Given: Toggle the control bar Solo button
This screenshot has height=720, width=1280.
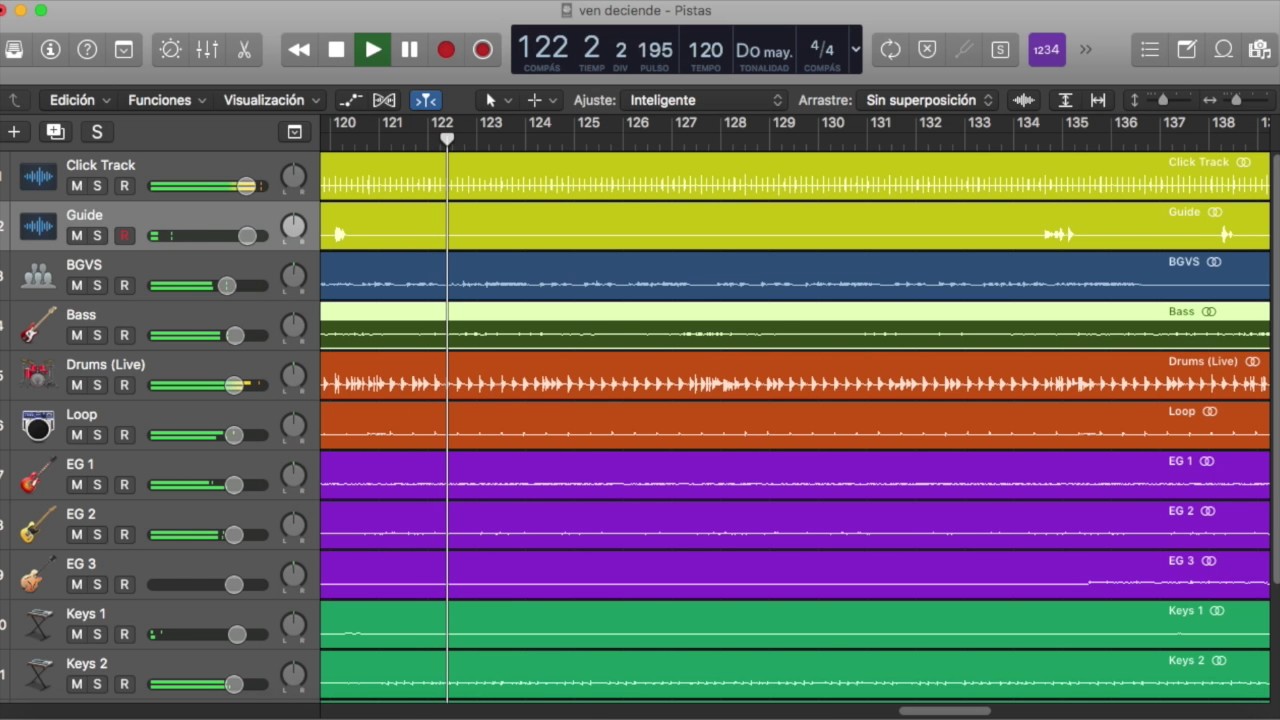Looking at the screenshot, I should tap(1000, 49).
